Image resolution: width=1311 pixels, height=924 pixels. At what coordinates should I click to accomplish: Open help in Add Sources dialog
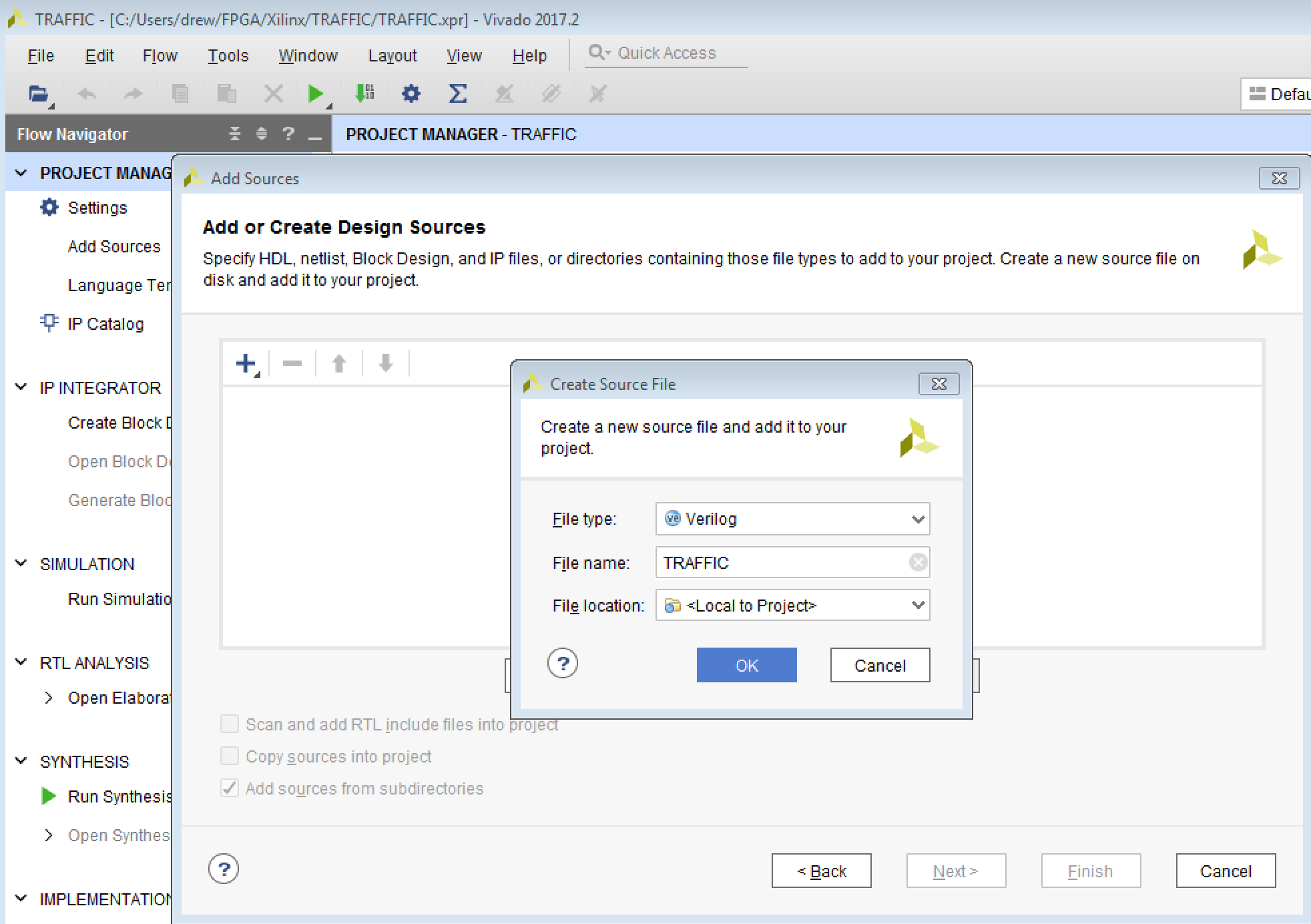[224, 869]
